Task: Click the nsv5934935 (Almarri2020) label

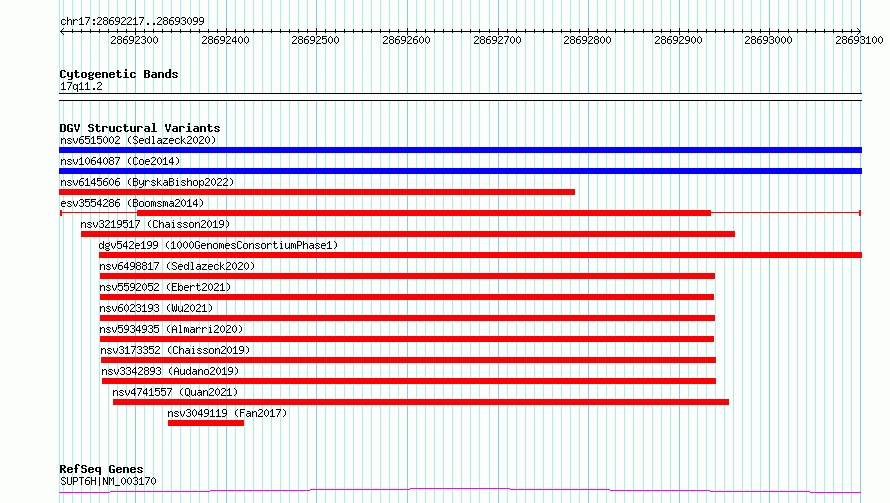Action: pyautogui.click(x=171, y=329)
